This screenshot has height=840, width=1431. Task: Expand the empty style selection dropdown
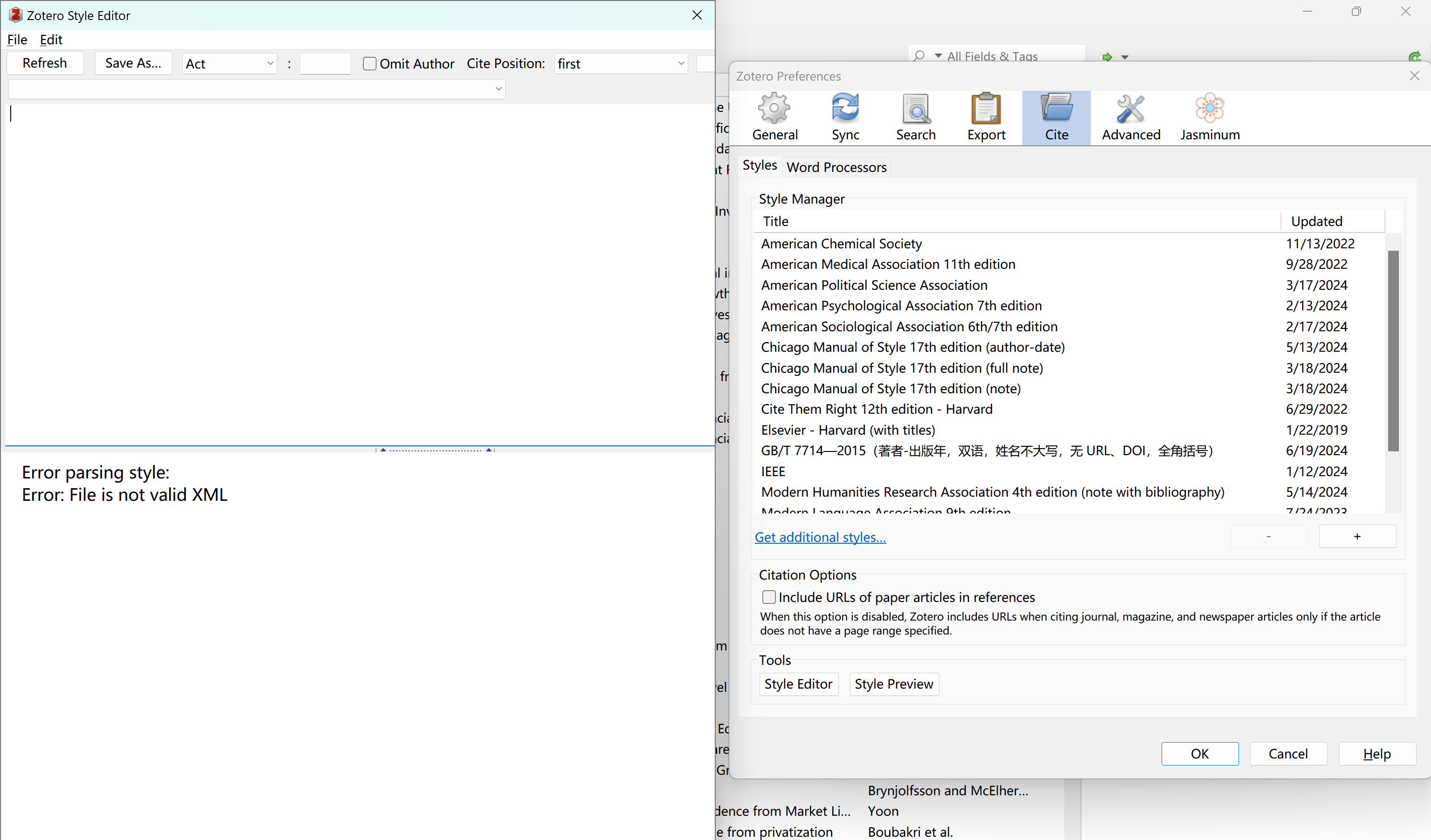tap(257, 89)
